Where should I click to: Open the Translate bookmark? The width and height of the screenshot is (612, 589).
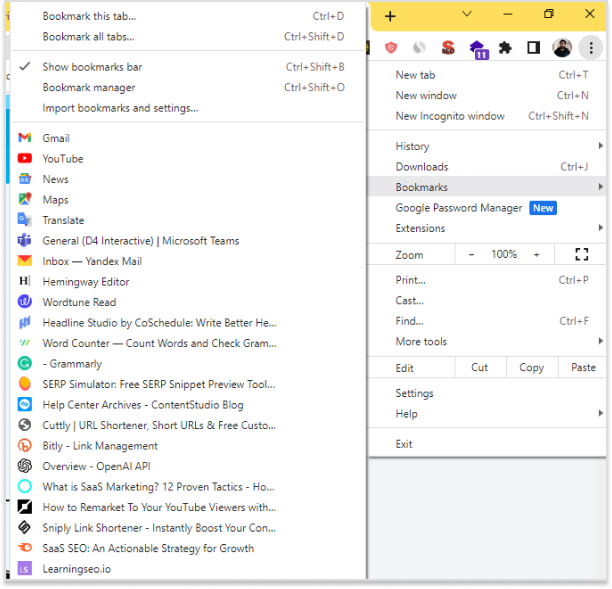click(187, 220)
